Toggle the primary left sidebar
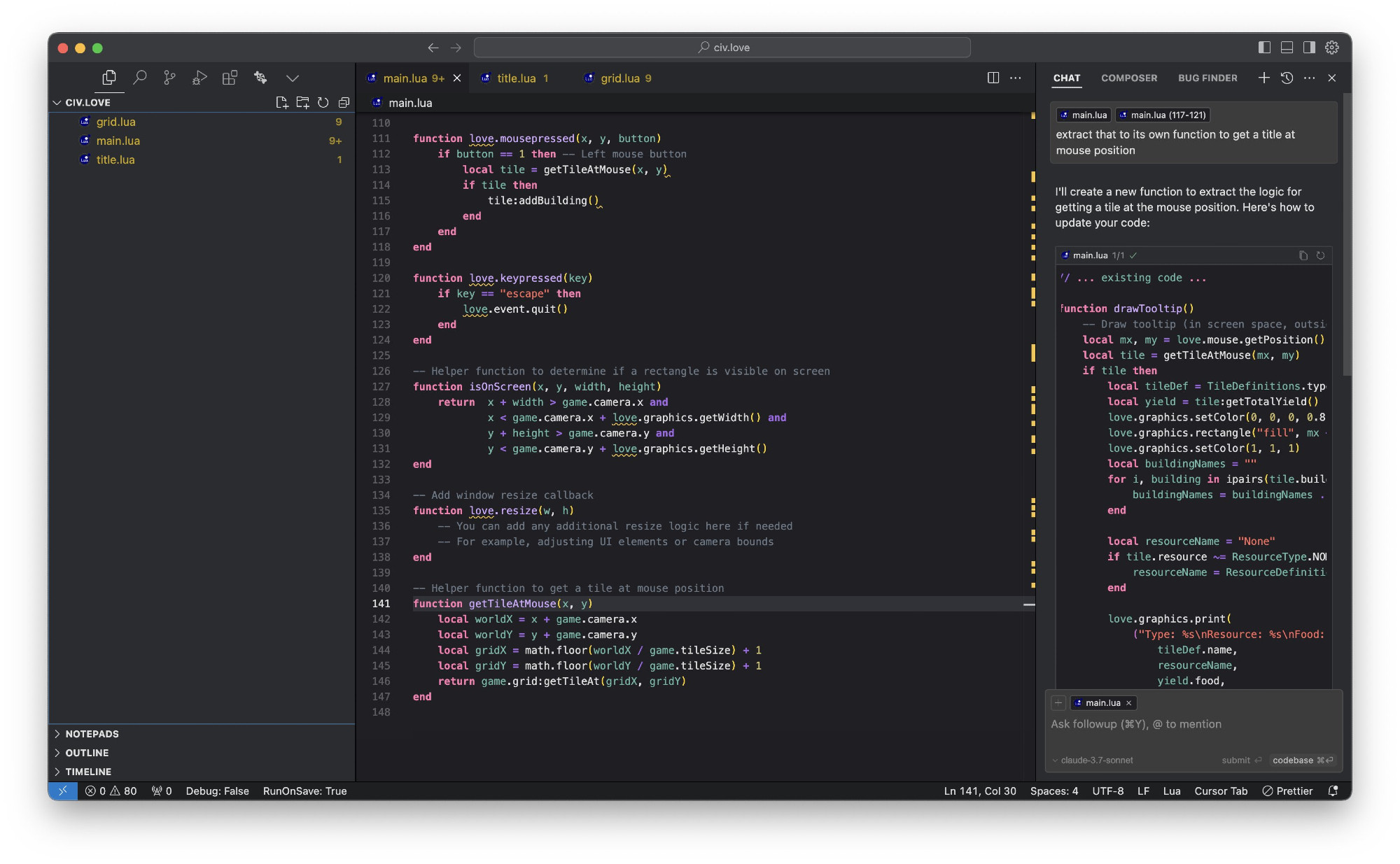Viewport: 1400px width, 864px height. 1264,48
